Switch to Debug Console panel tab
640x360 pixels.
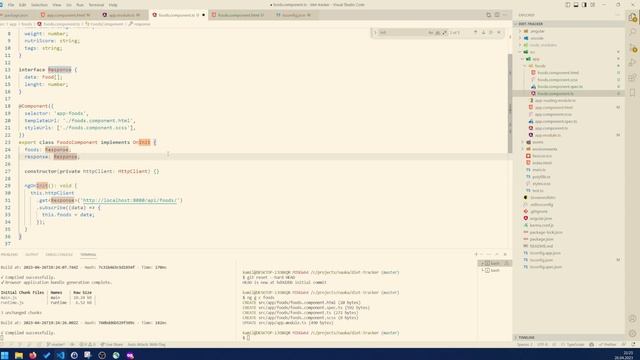pos(59,254)
